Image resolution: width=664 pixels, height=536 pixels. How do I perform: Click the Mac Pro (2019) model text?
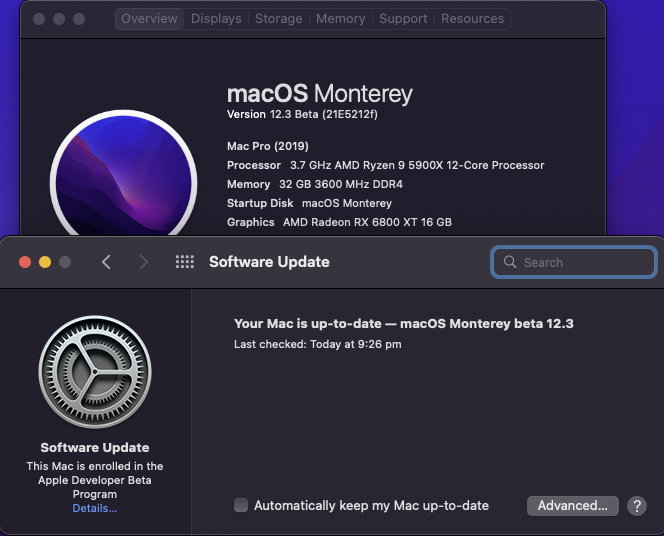click(268, 146)
